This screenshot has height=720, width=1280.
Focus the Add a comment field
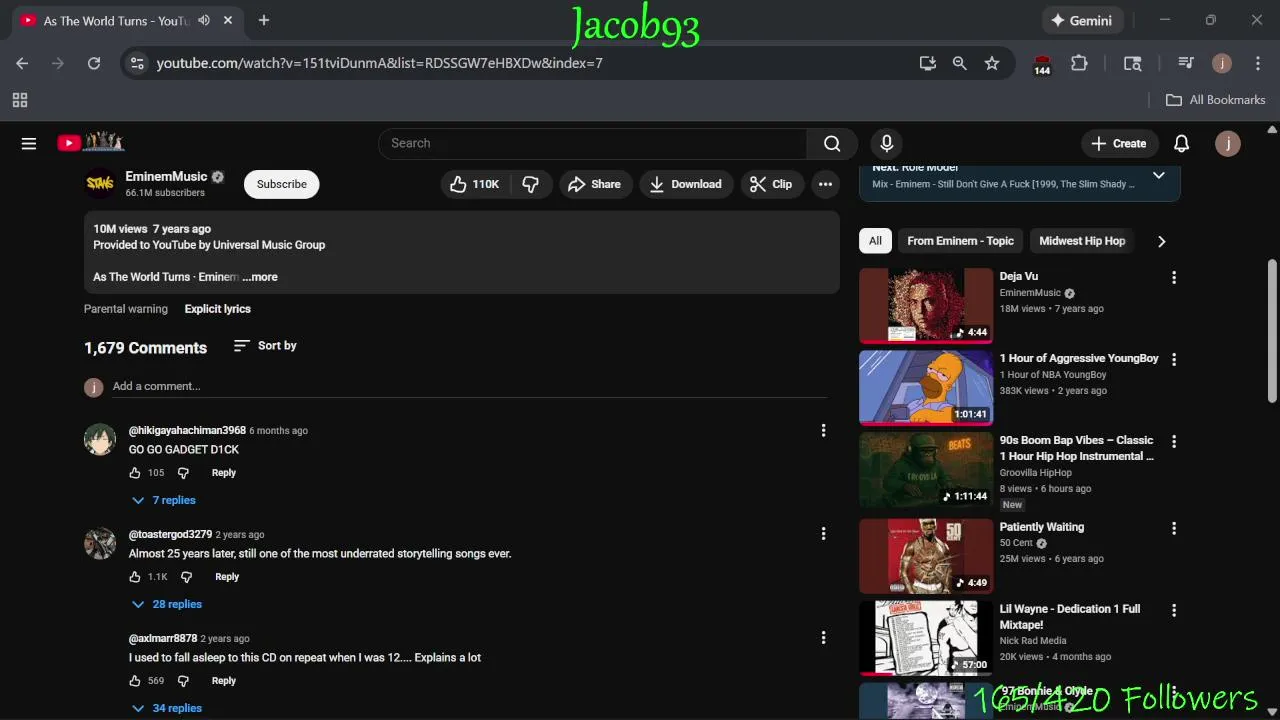click(x=470, y=386)
